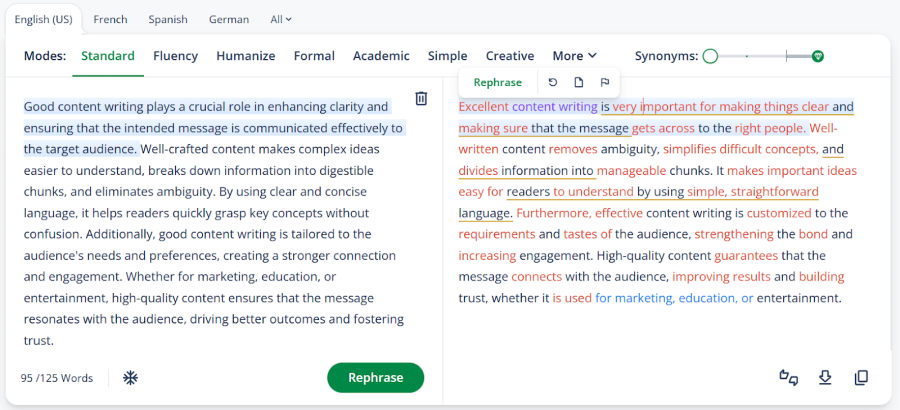Click the diamond premium handle on Synonyms slider
Screen dimensions: 900x410
(818, 56)
